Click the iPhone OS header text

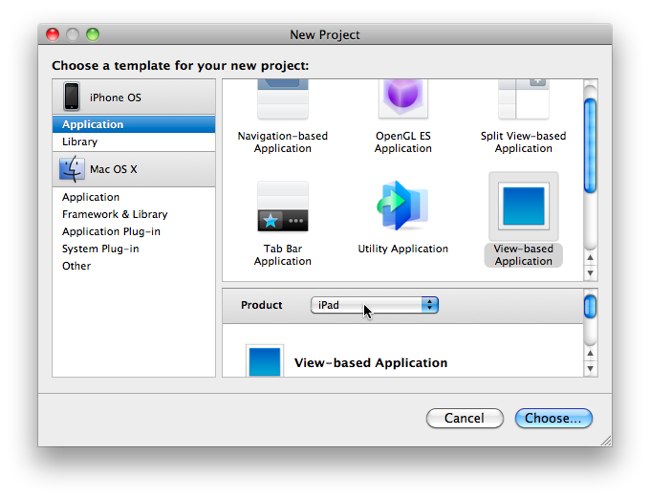tap(116, 97)
